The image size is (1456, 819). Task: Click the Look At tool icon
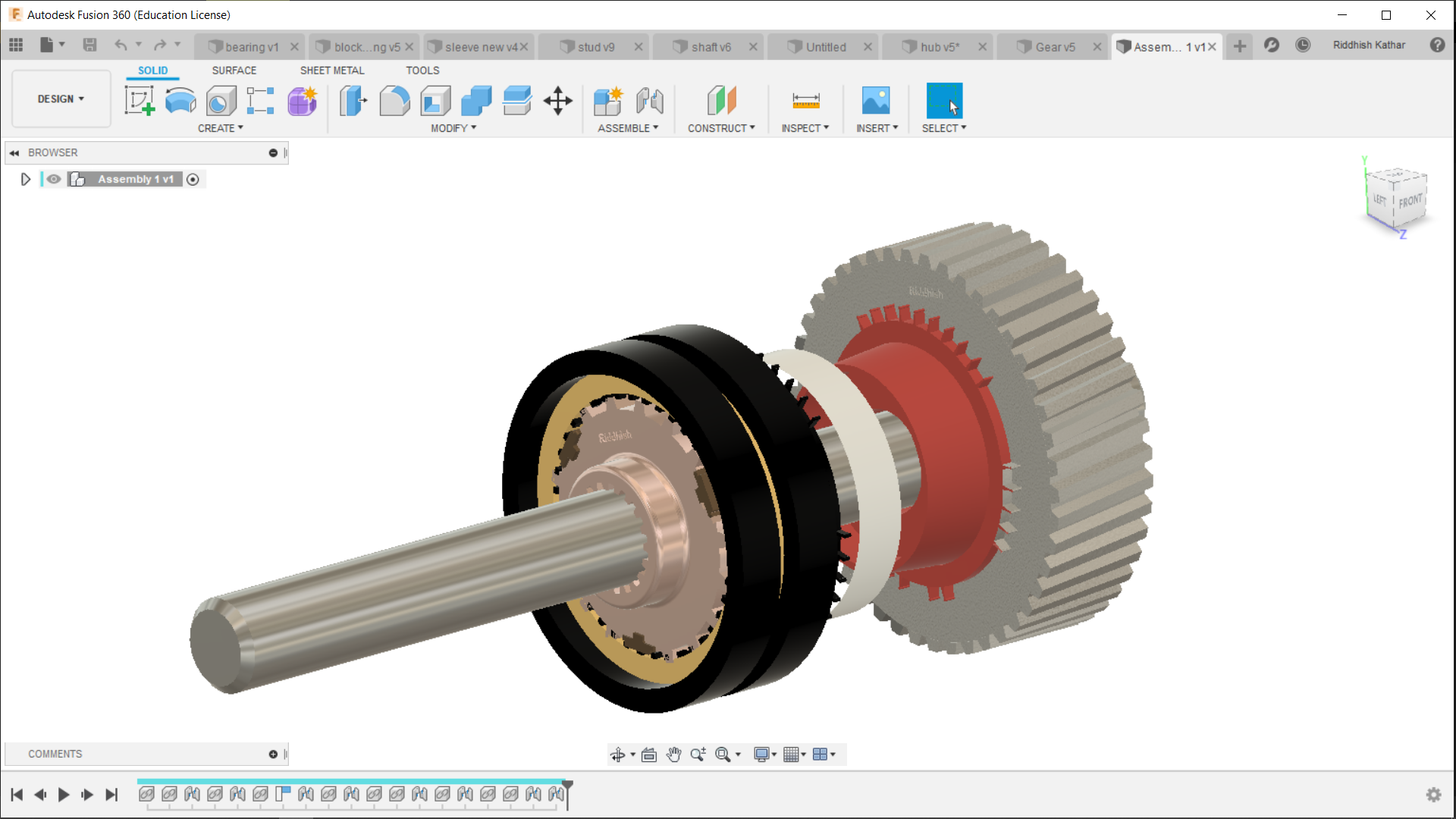pyautogui.click(x=648, y=754)
